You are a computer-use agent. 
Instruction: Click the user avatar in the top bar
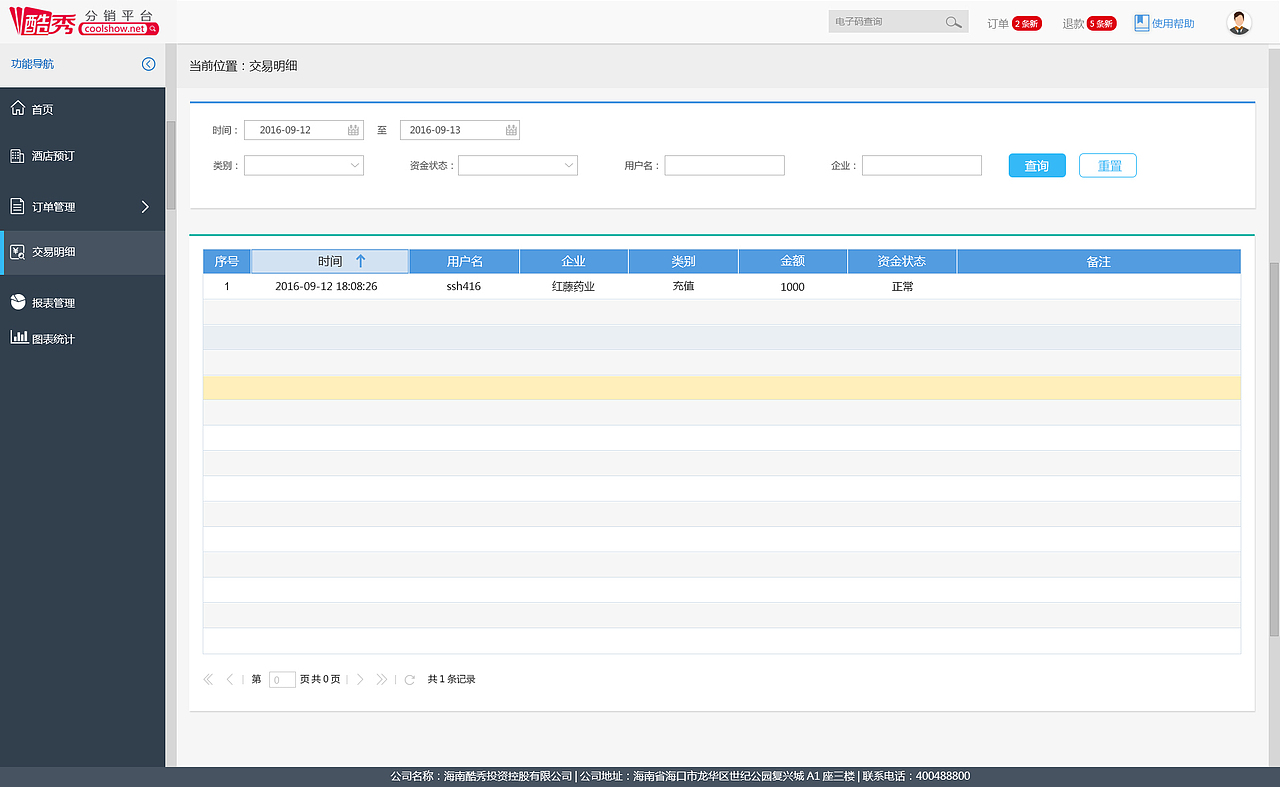click(x=1238, y=21)
